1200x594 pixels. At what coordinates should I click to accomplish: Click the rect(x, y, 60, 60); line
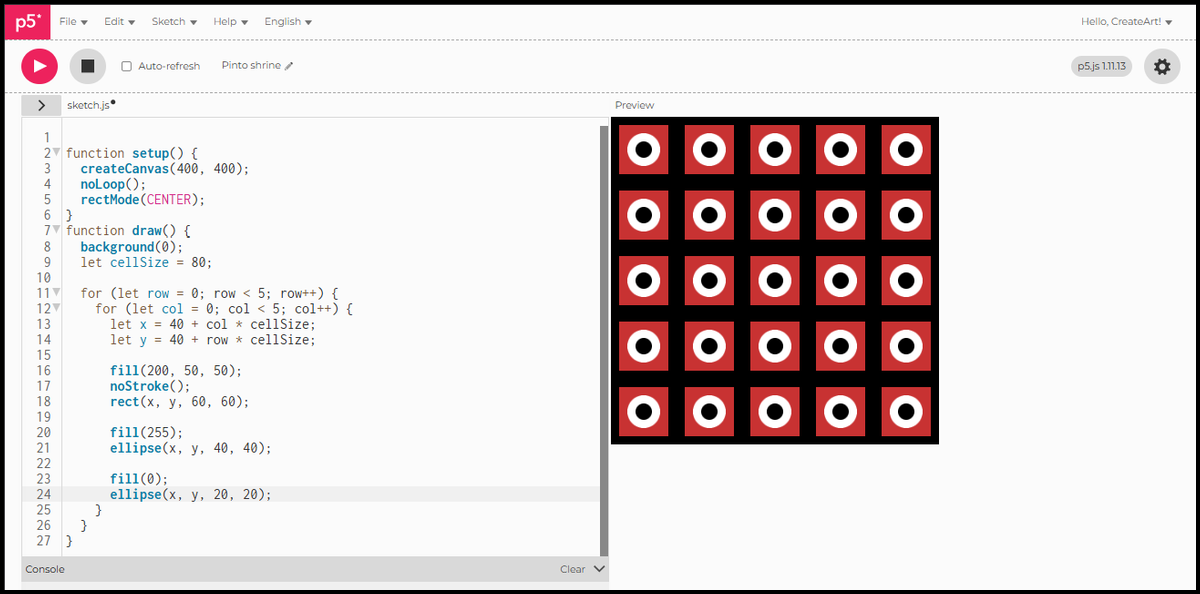[x=180, y=402]
